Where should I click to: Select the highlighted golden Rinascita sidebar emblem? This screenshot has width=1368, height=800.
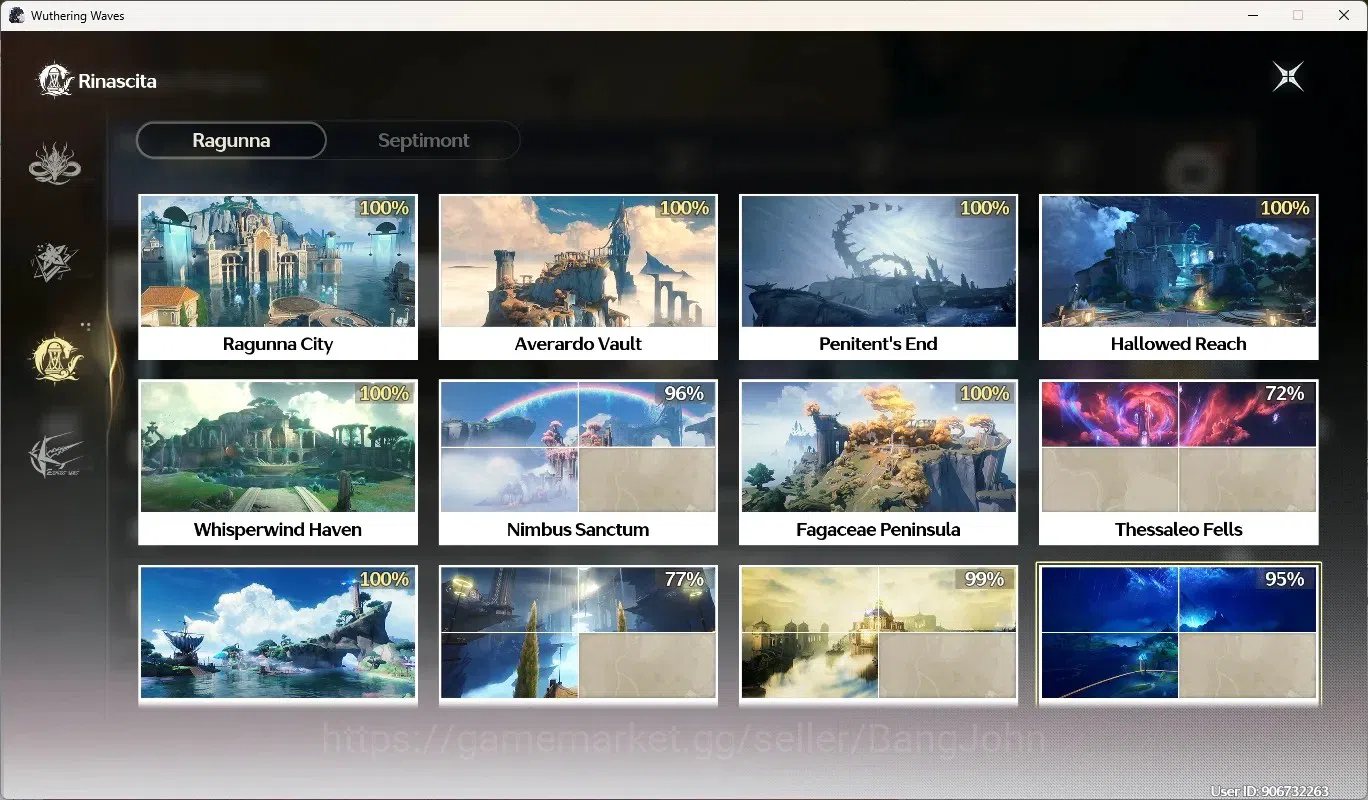pyautogui.click(x=57, y=359)
